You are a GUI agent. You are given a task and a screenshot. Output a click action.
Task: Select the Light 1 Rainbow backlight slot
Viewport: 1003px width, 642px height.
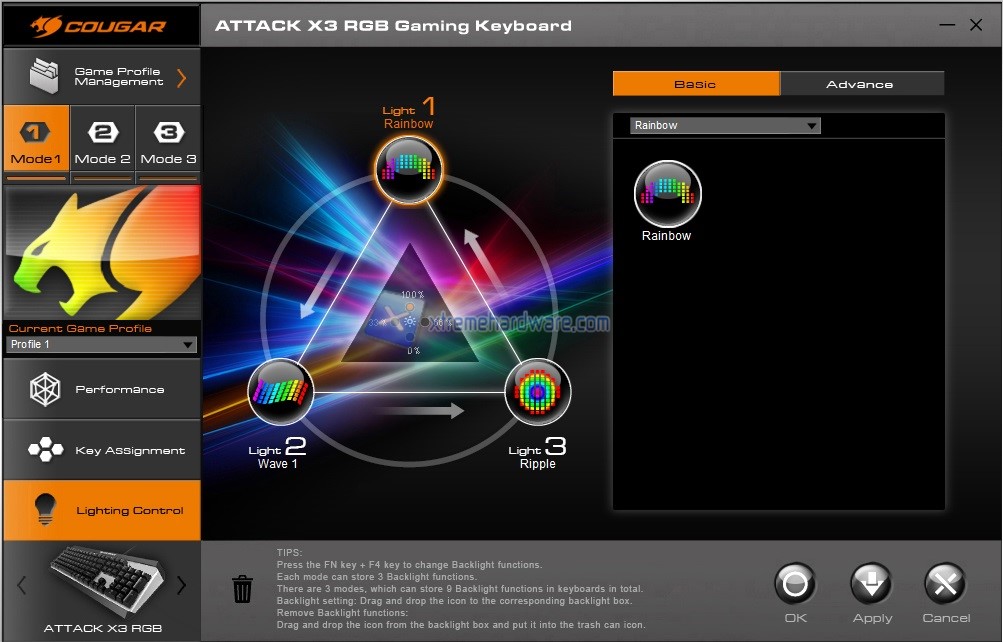408,170
